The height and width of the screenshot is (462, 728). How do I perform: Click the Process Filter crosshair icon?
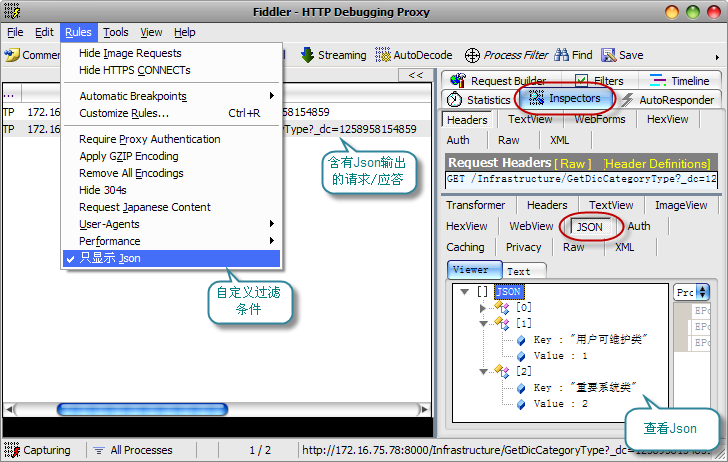473,55
